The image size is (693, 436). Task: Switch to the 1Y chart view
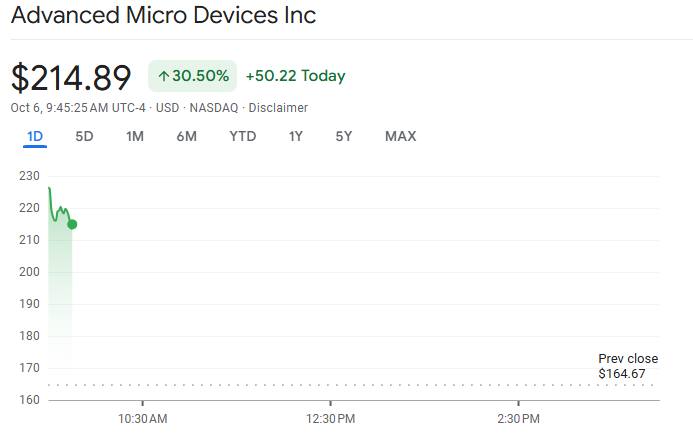[x=295, y=136]
